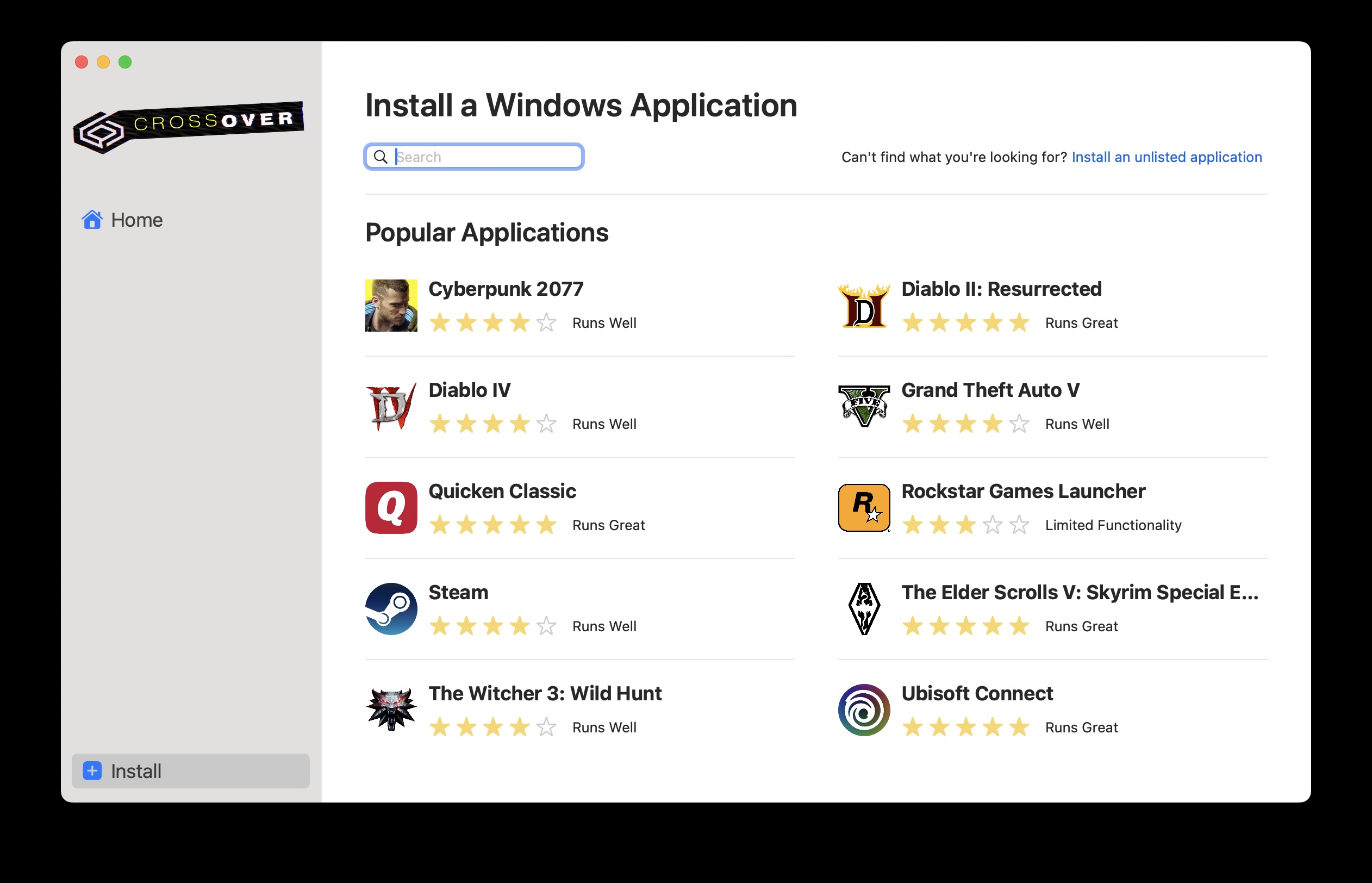Click the Ubisoft Connect swirl icon
Viewport: 1372px width, 883px height.
click(864, 710)
